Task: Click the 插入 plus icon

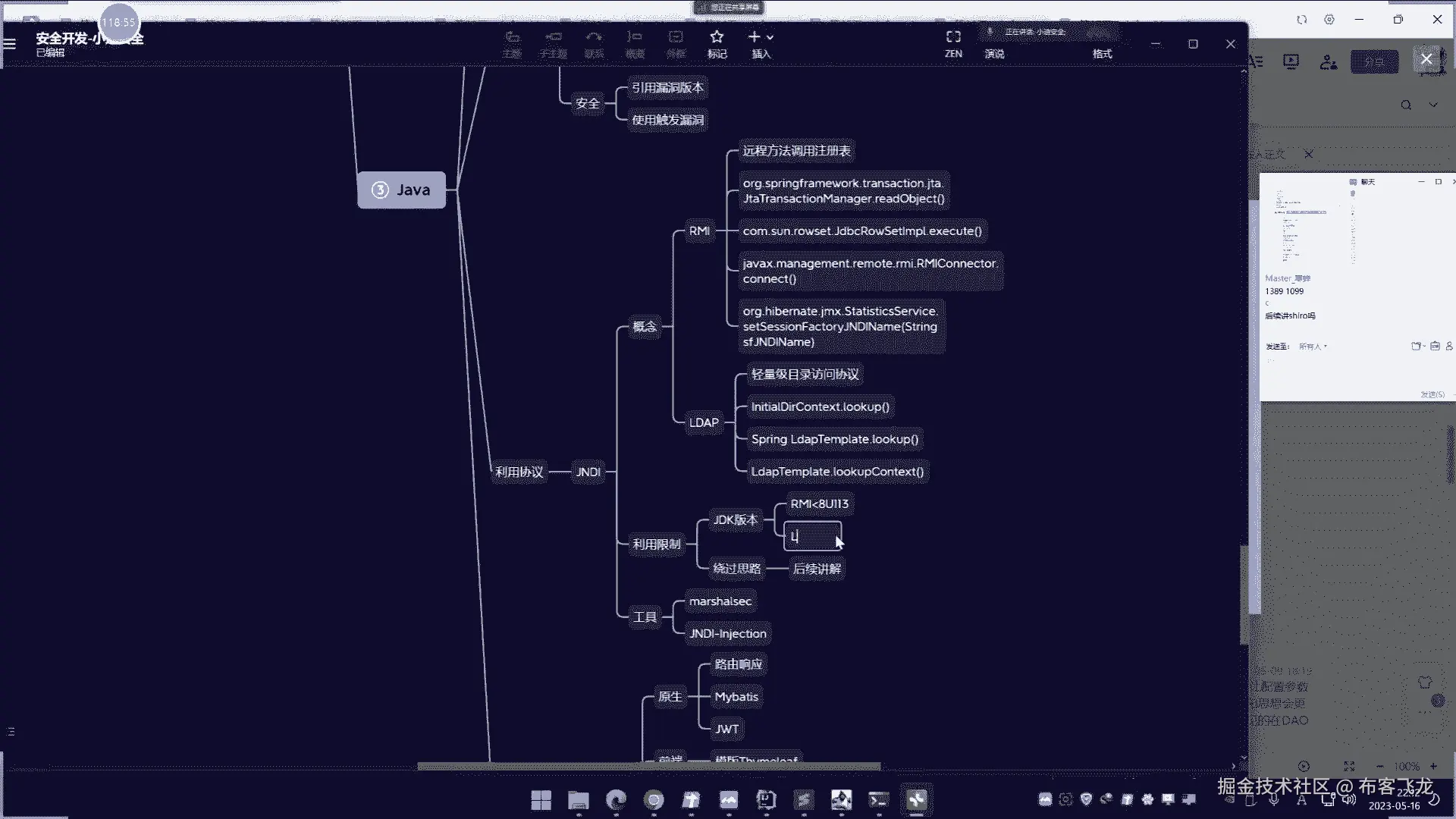Action: [x=754, y=36]
